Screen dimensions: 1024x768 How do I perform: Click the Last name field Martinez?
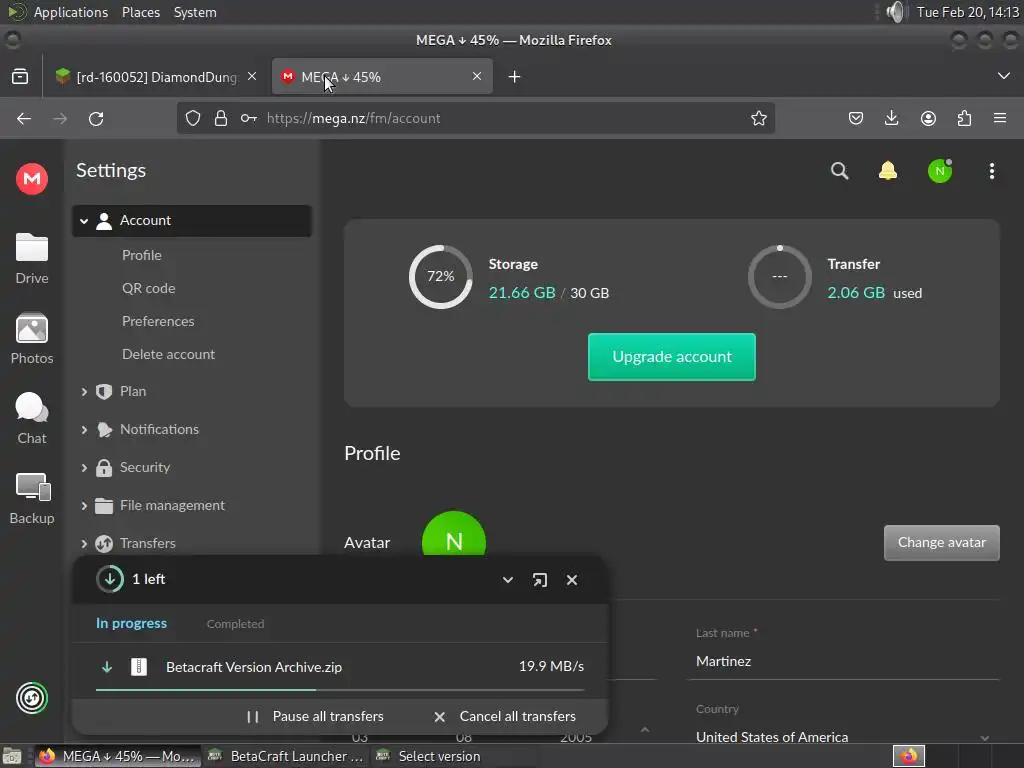click(843, 662)
